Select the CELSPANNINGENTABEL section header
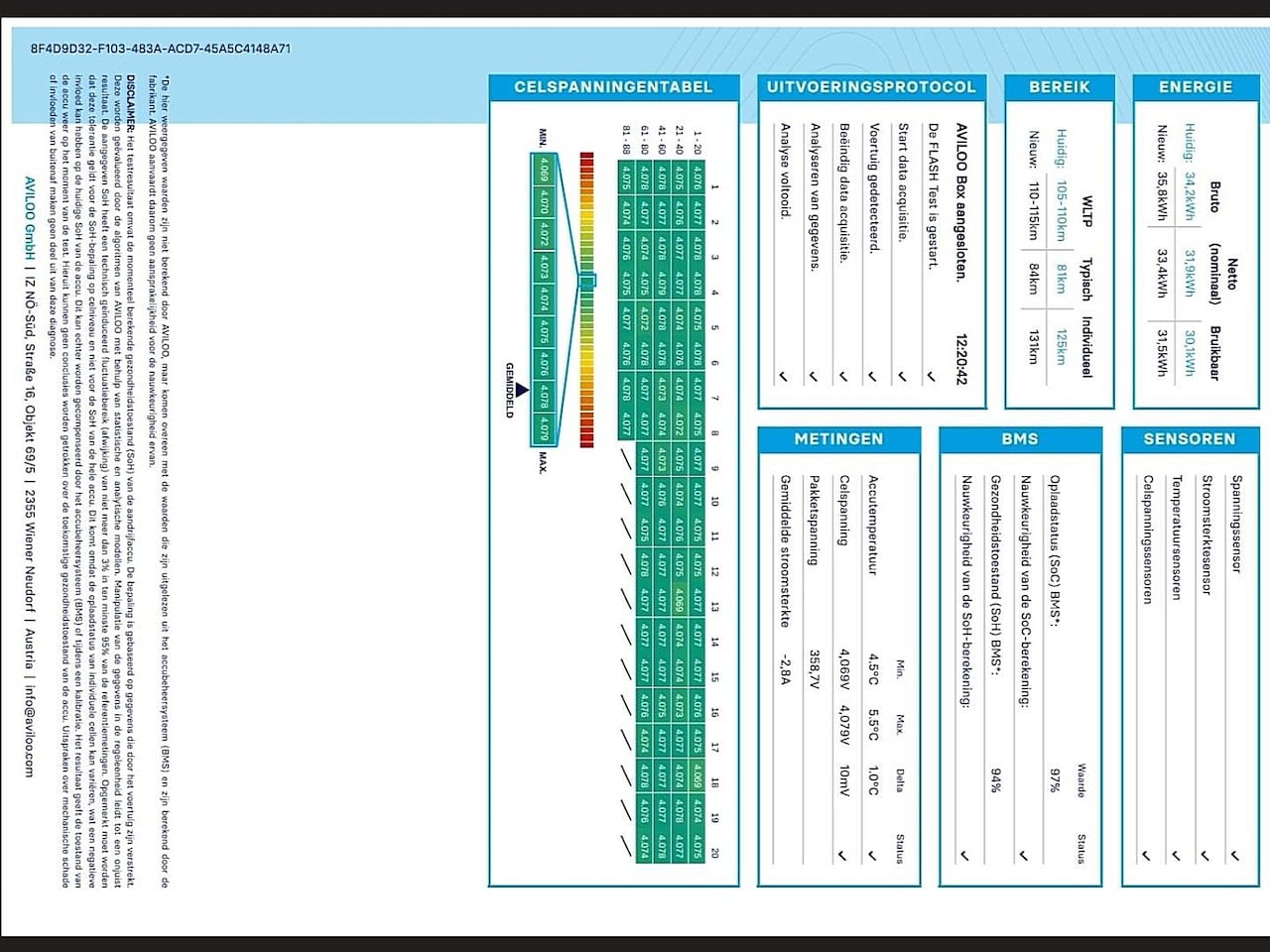The width and height of the screenshot is (1270, 952). 613,87
